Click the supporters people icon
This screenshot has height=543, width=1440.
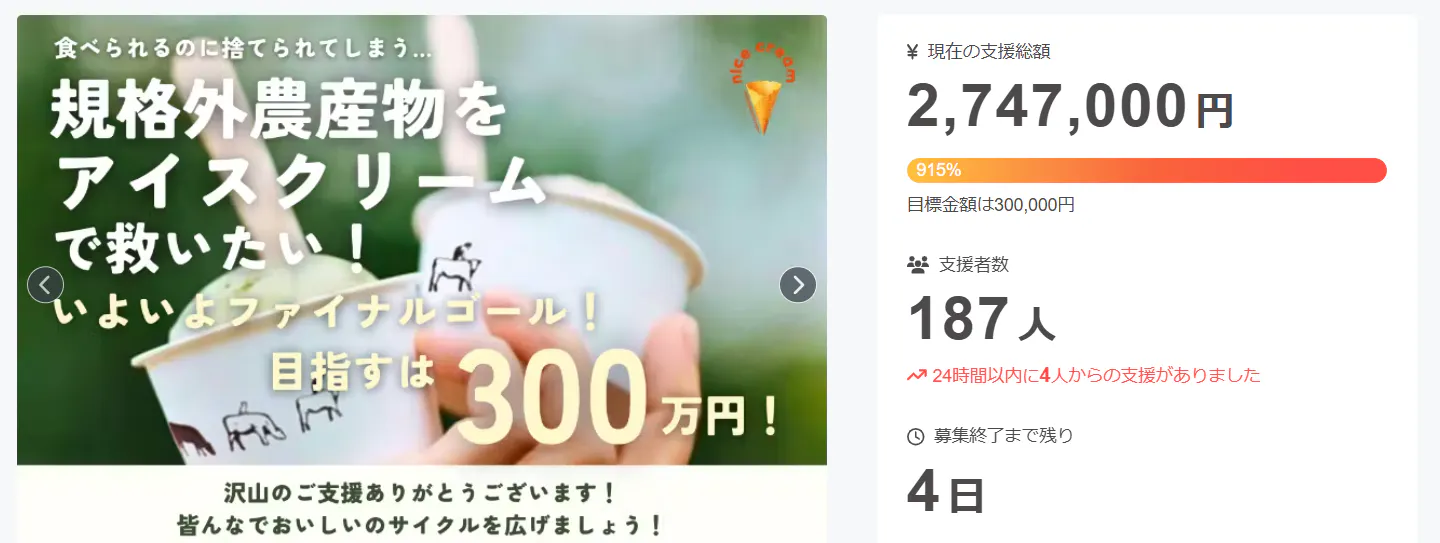917,265
